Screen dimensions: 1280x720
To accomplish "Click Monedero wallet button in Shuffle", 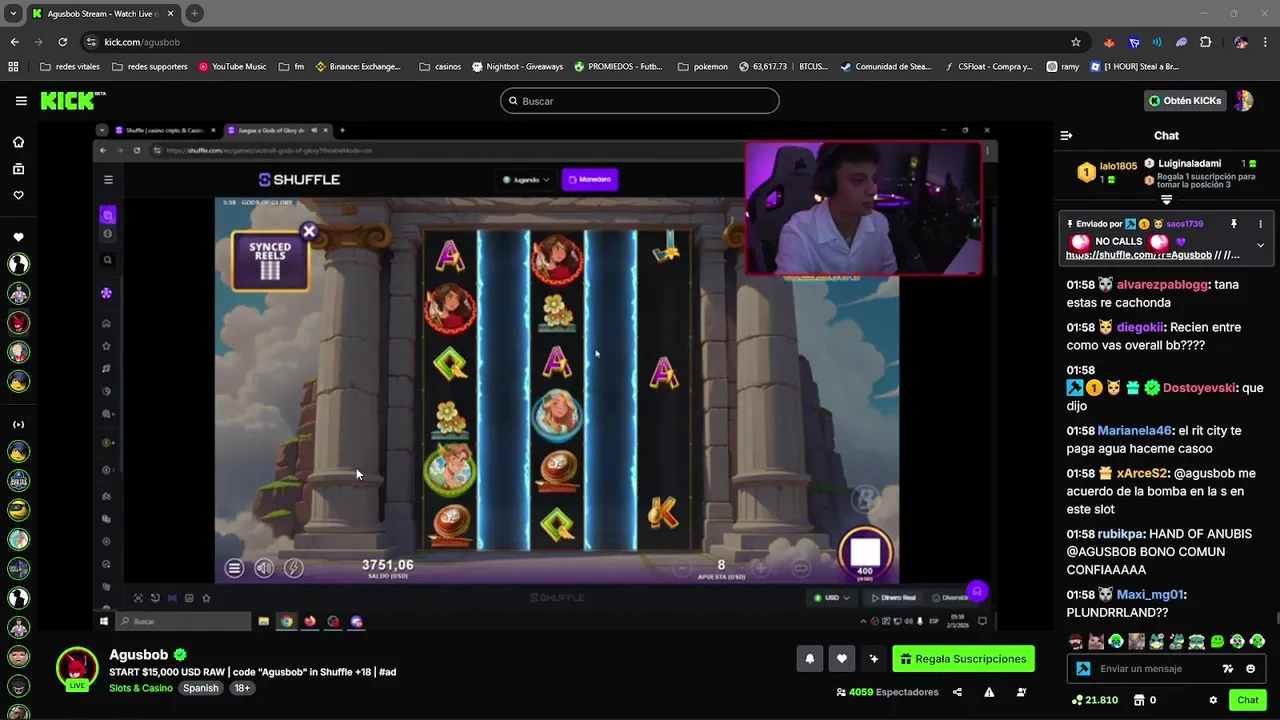I will [590, 180].
